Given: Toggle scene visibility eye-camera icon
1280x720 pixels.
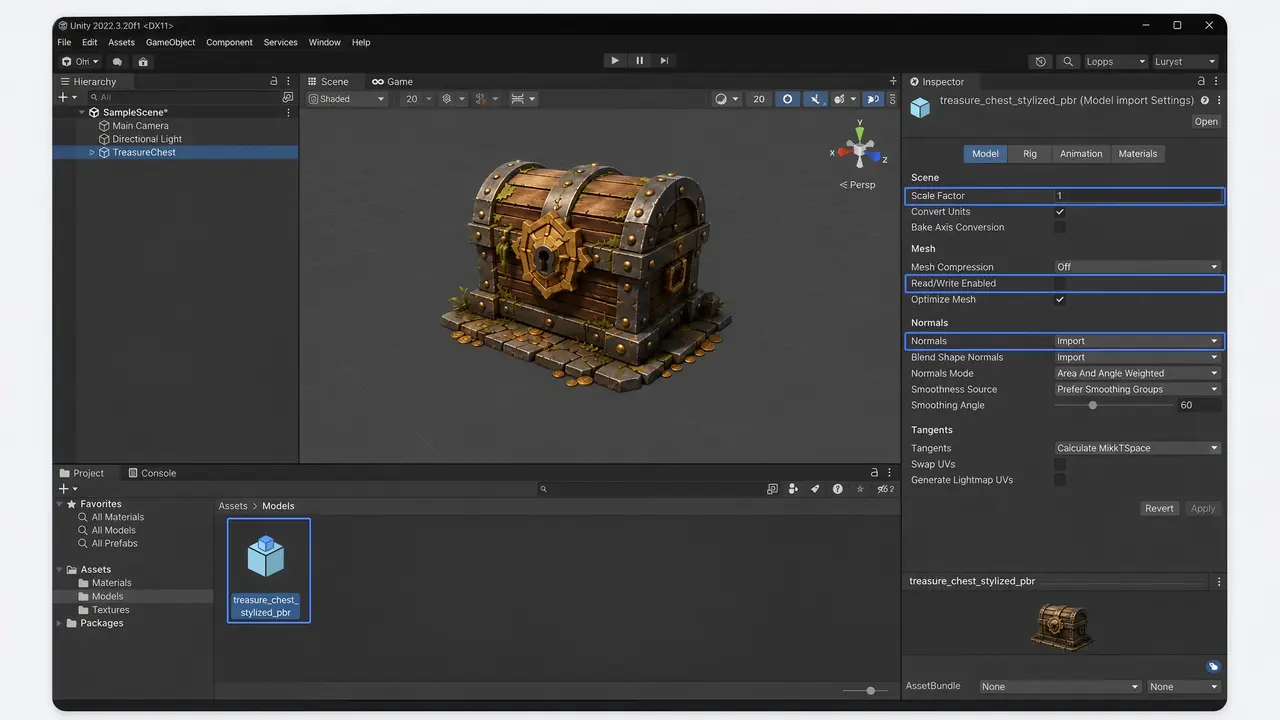Looking at the screenshot, I should (x=873, y=99).
